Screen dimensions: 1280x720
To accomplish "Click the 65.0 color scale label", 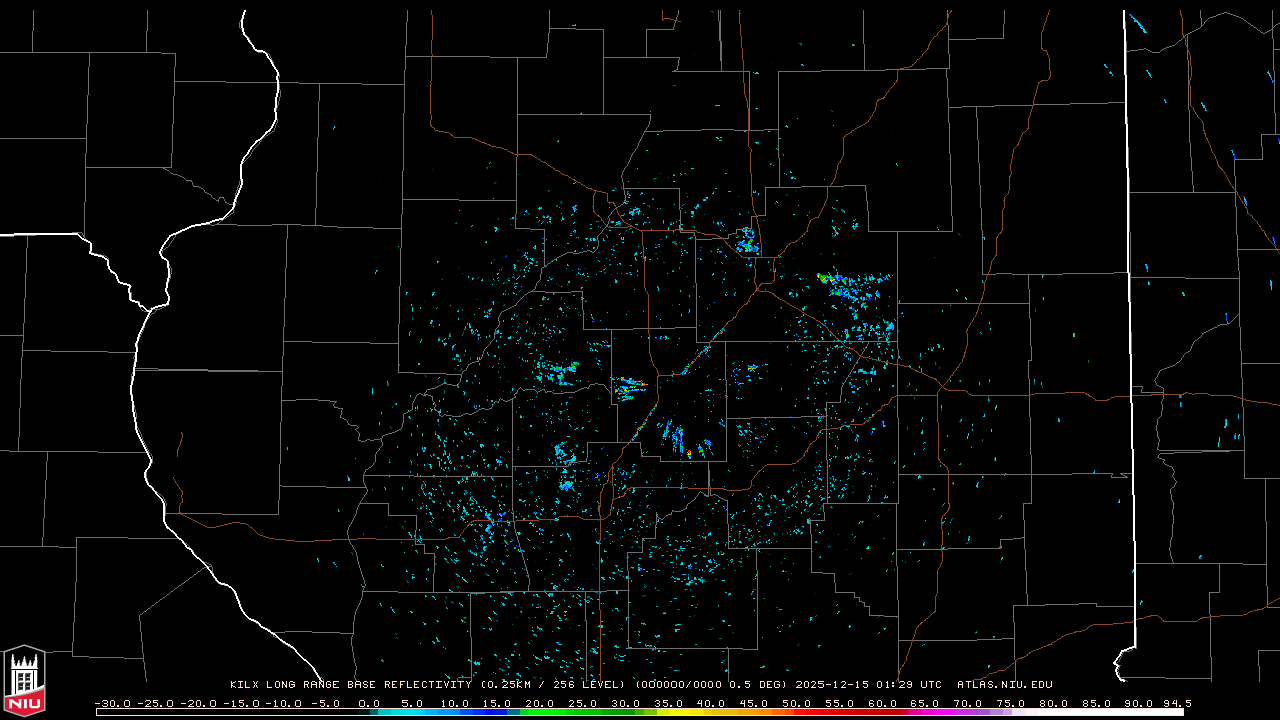I will [924, 703].
